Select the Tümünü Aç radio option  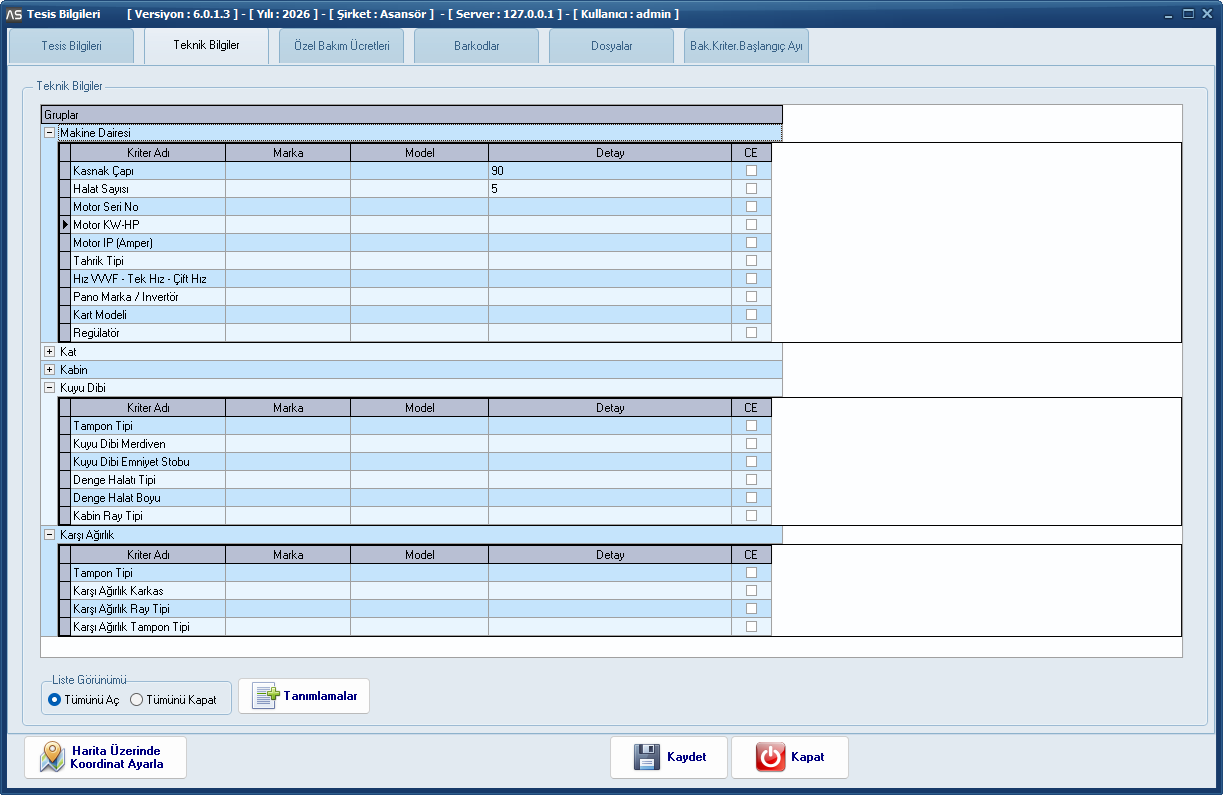[x=55, y=700]
